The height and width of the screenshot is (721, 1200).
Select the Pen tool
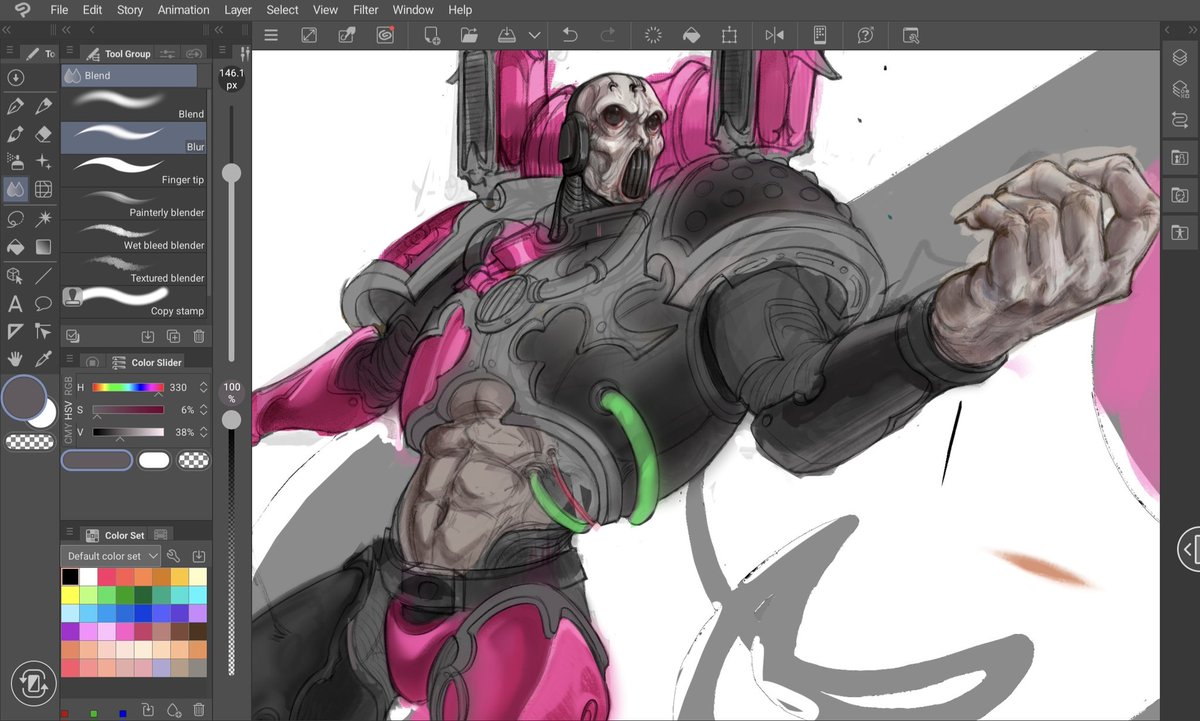point(15,105)
